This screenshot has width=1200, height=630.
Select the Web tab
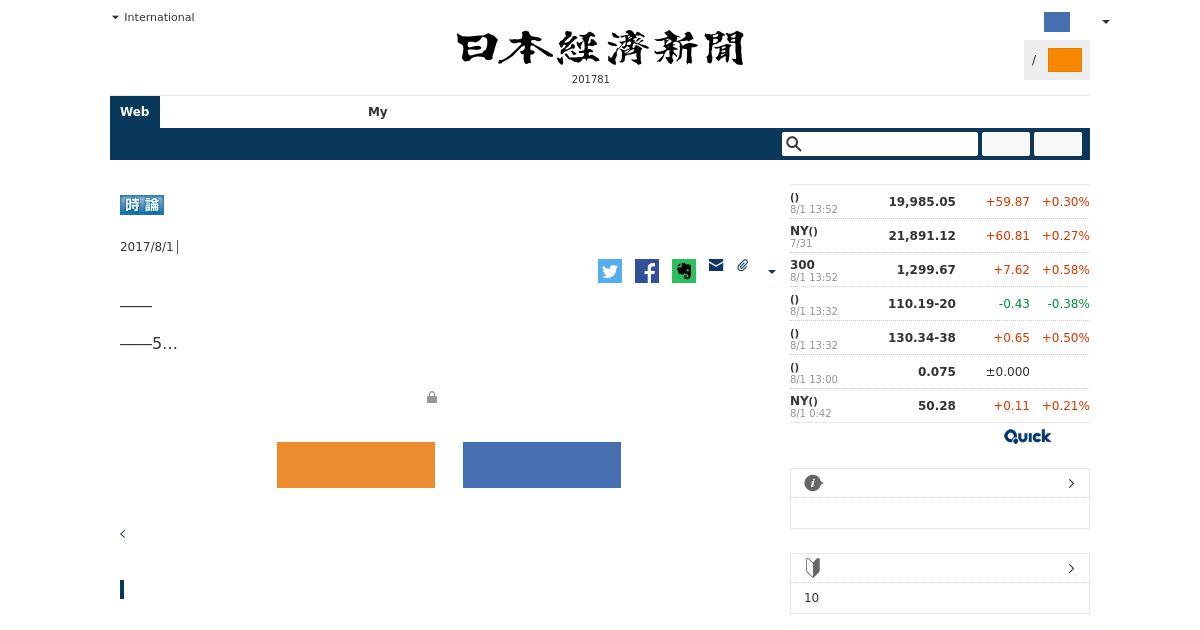click(135, 112)
